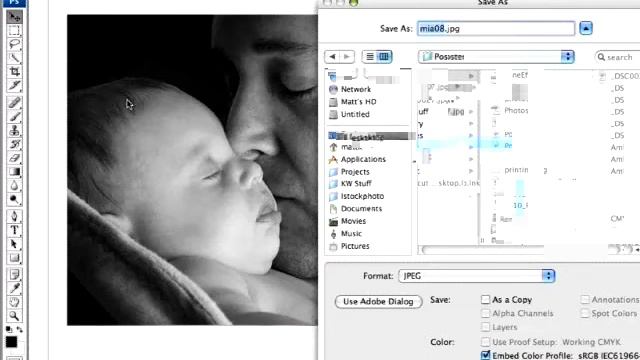Select the Slice tool
The height and width of the screenshot is (360, 640).
point(14,85)
